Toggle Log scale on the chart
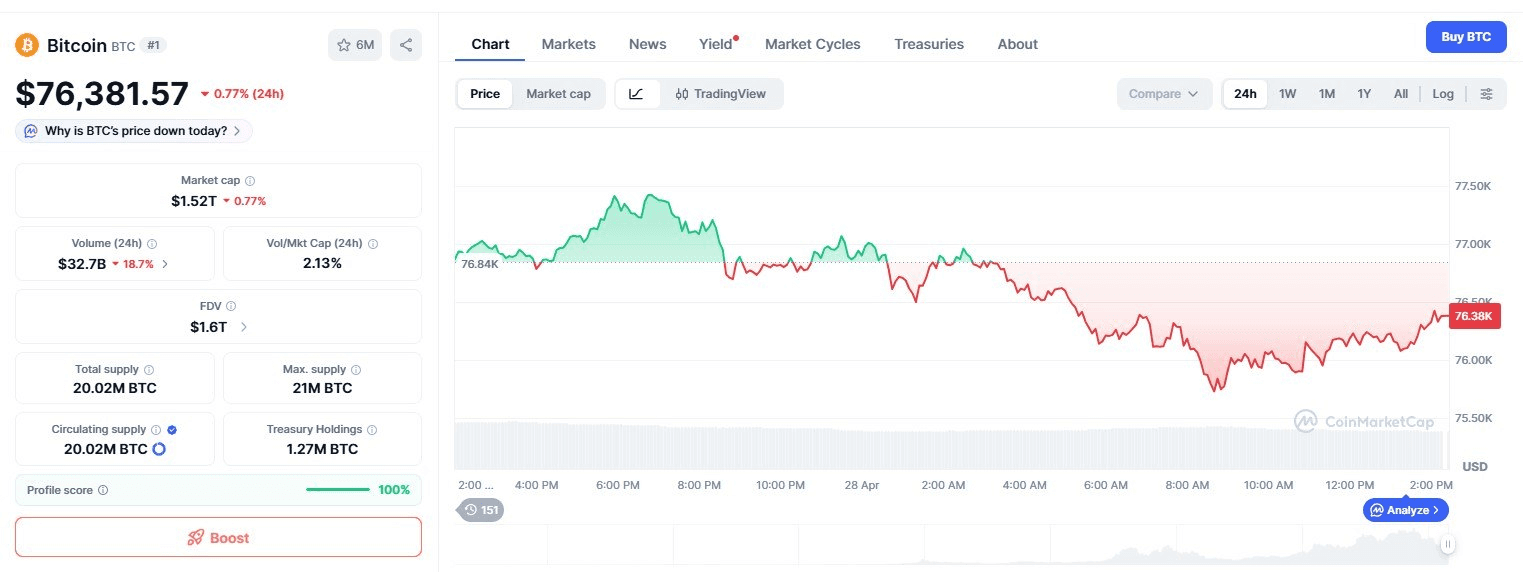 [1442, 94]
